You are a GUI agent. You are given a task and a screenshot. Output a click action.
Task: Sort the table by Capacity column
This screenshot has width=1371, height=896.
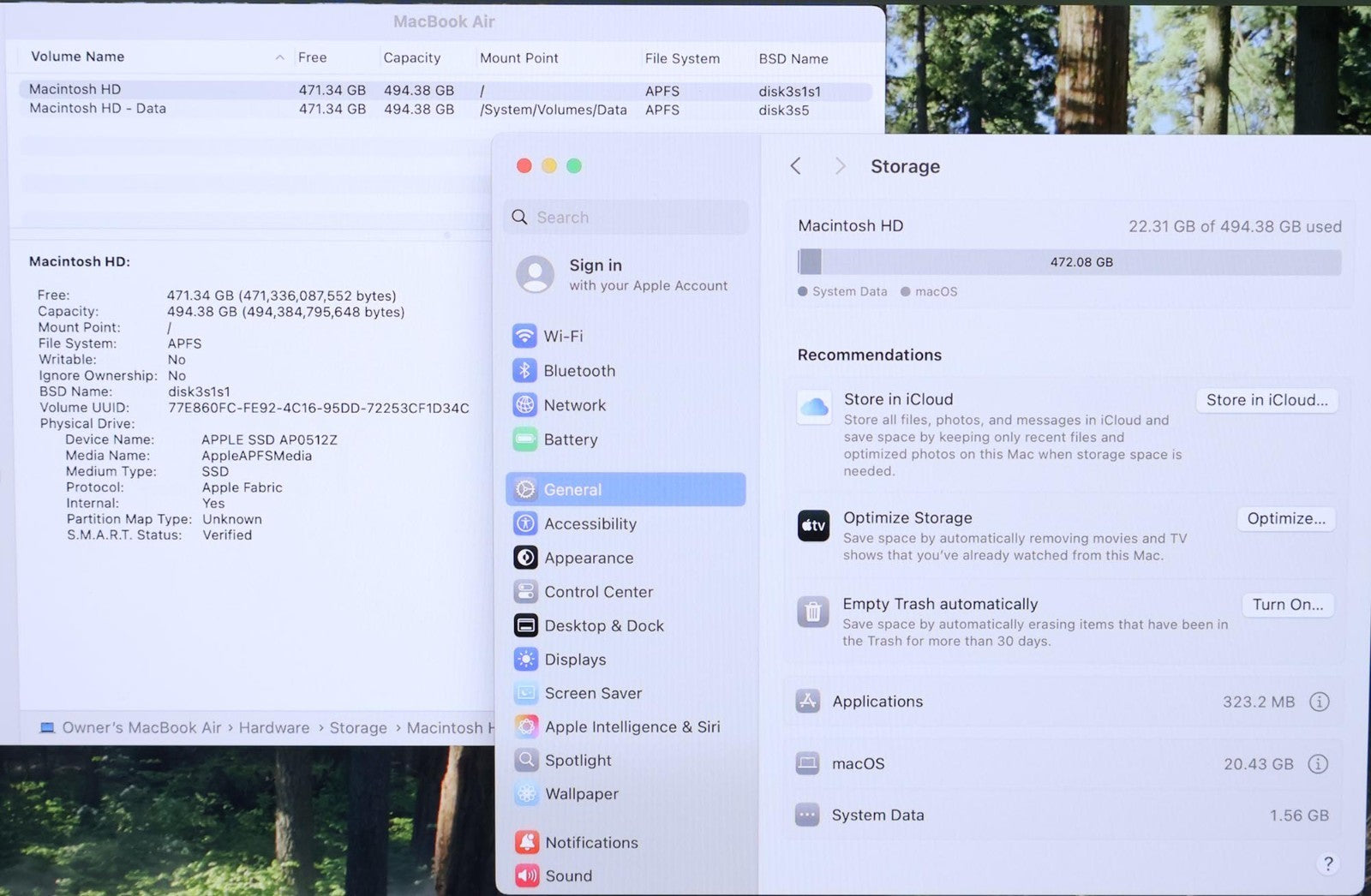tap(411, 57)
